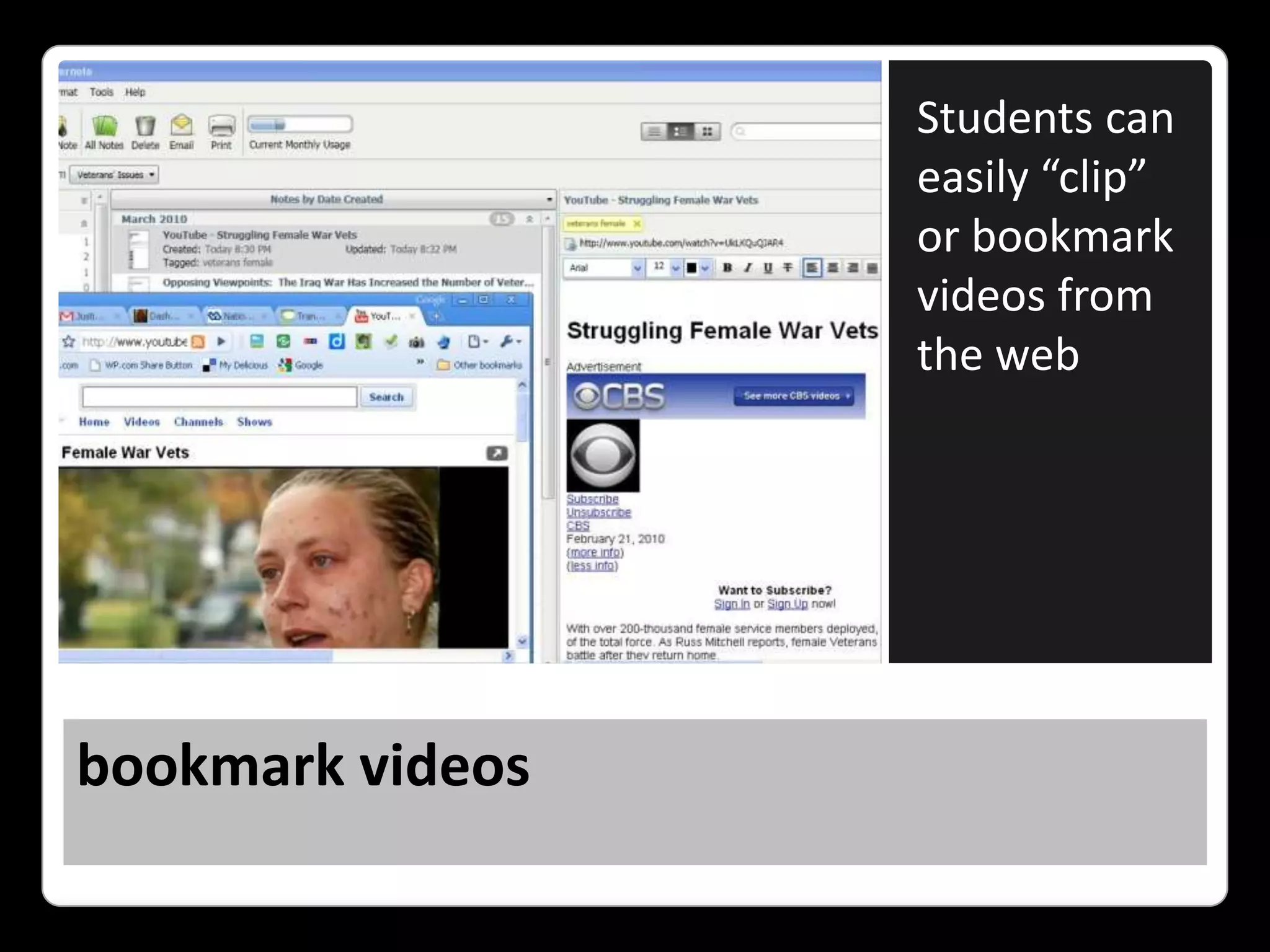Switch to the Tran... browser tab

point(310,316)
